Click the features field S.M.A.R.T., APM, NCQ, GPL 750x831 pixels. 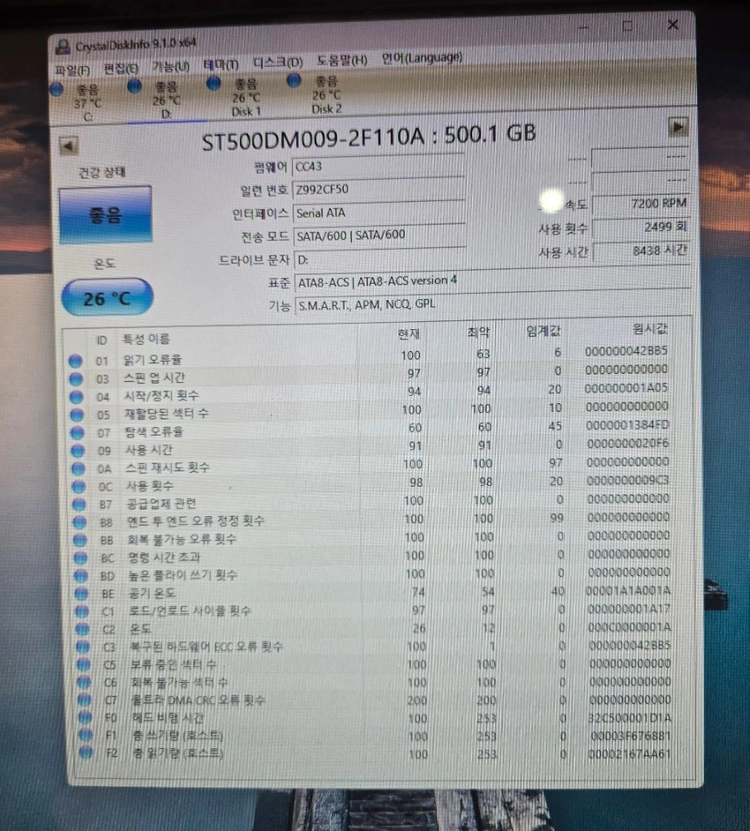492,304
